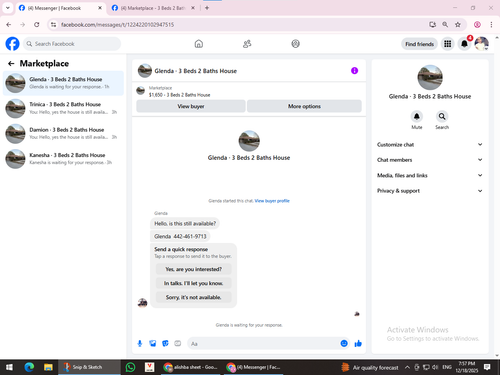
Task: Open a new browser tab
Action: (207, 8)
